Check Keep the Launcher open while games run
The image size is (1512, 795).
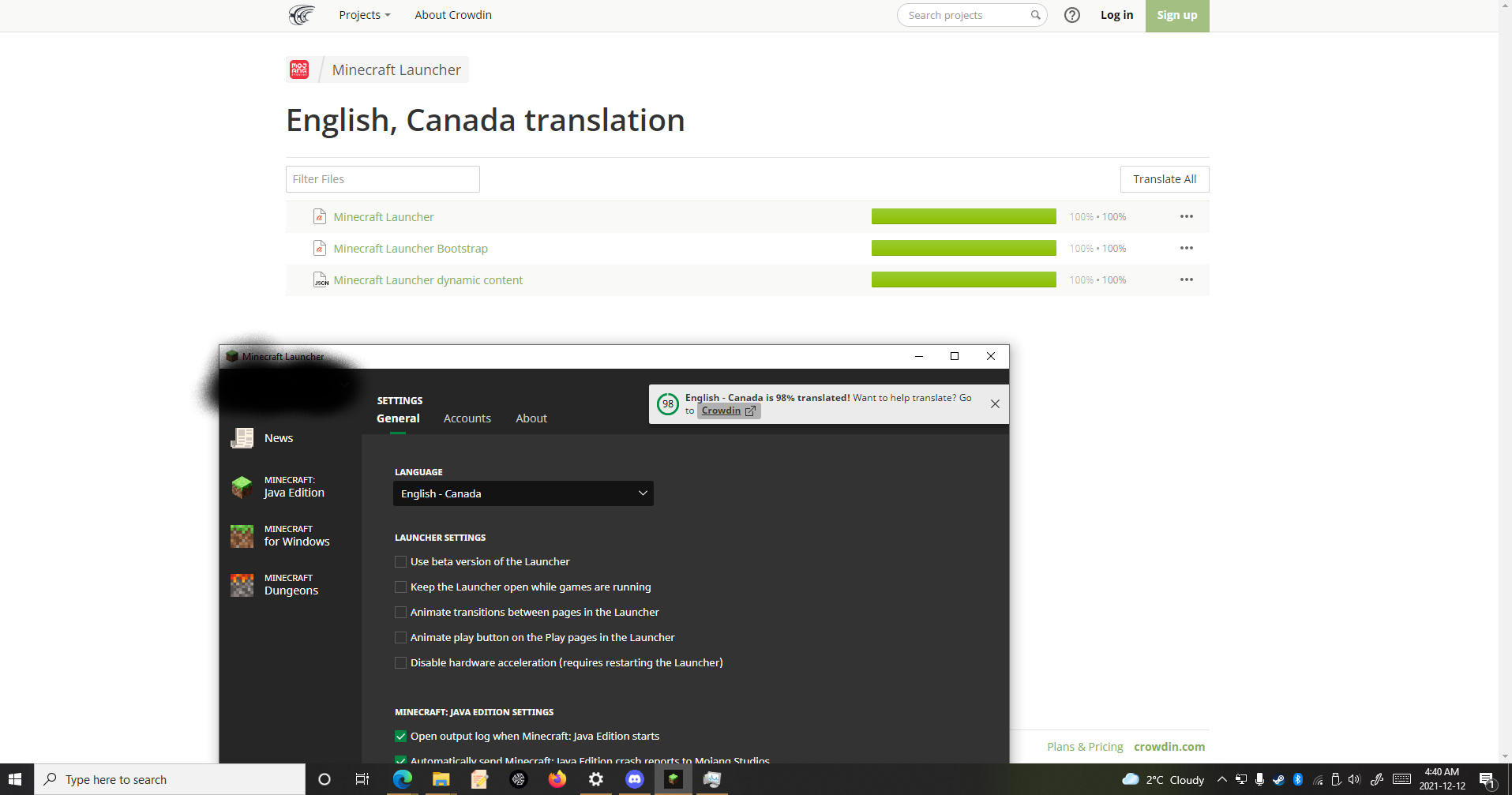[x=401, y=587]
